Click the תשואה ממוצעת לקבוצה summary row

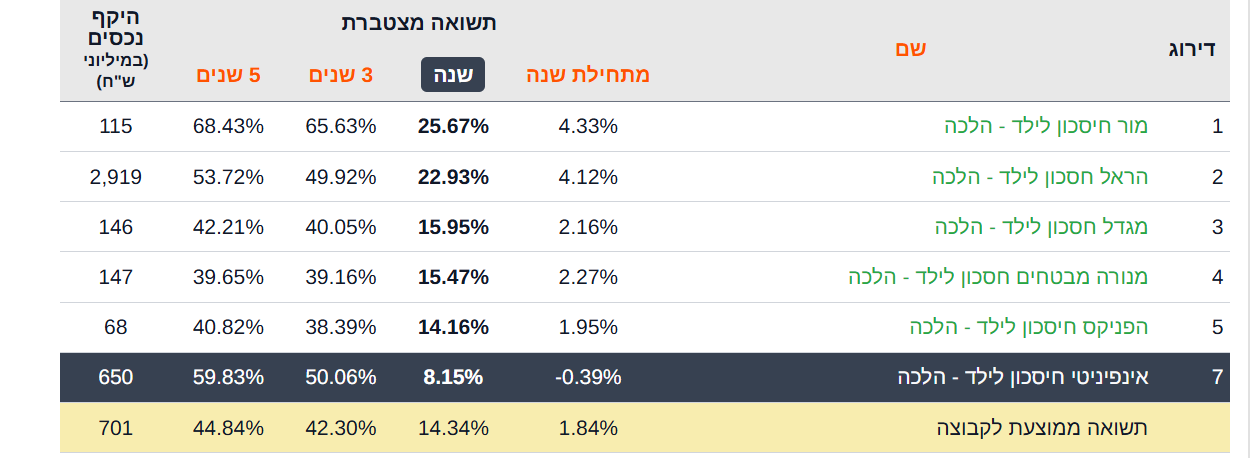coord(1042,428)
